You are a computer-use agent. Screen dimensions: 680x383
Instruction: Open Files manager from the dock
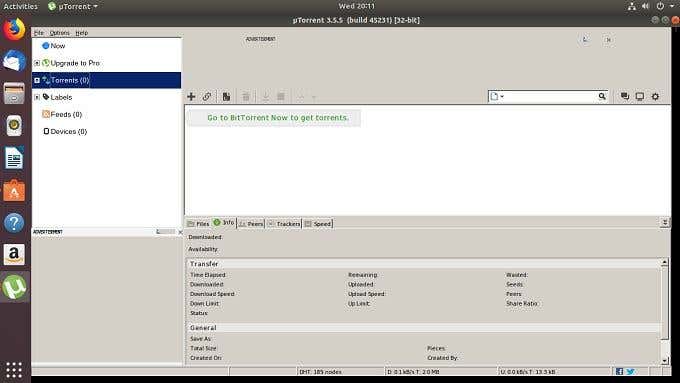pos(14,93)
